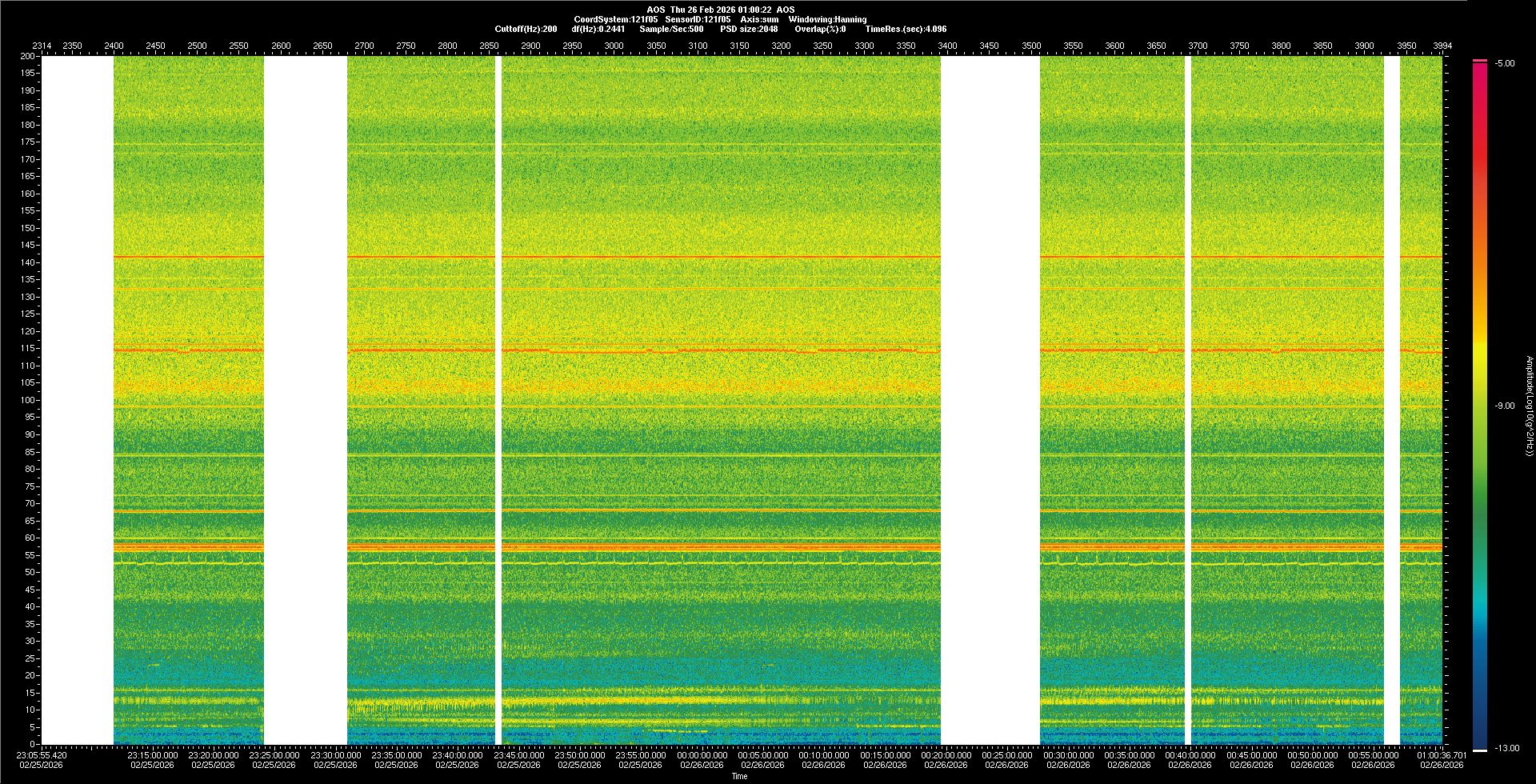Click the 00:00:00.000 time axis tick label
The height and width of the screenshot is (784, 1536).
702,754
